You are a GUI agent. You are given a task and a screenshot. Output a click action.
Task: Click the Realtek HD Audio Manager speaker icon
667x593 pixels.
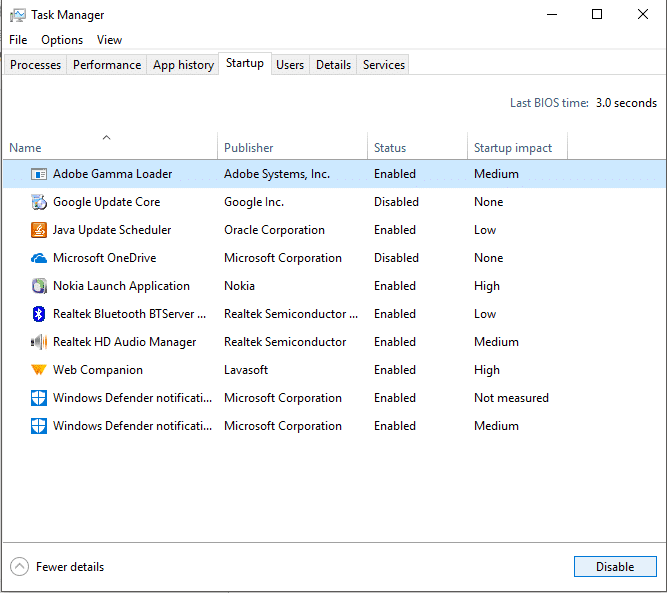coord(39,342)
